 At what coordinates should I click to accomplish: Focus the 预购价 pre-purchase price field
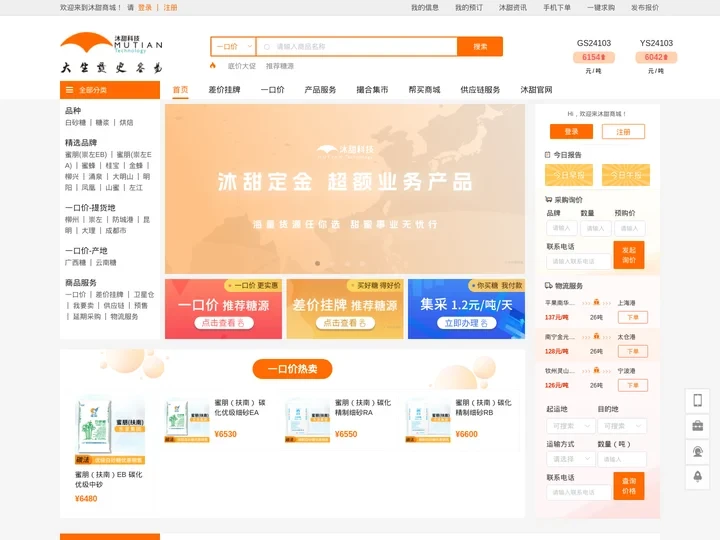[630, 228]
